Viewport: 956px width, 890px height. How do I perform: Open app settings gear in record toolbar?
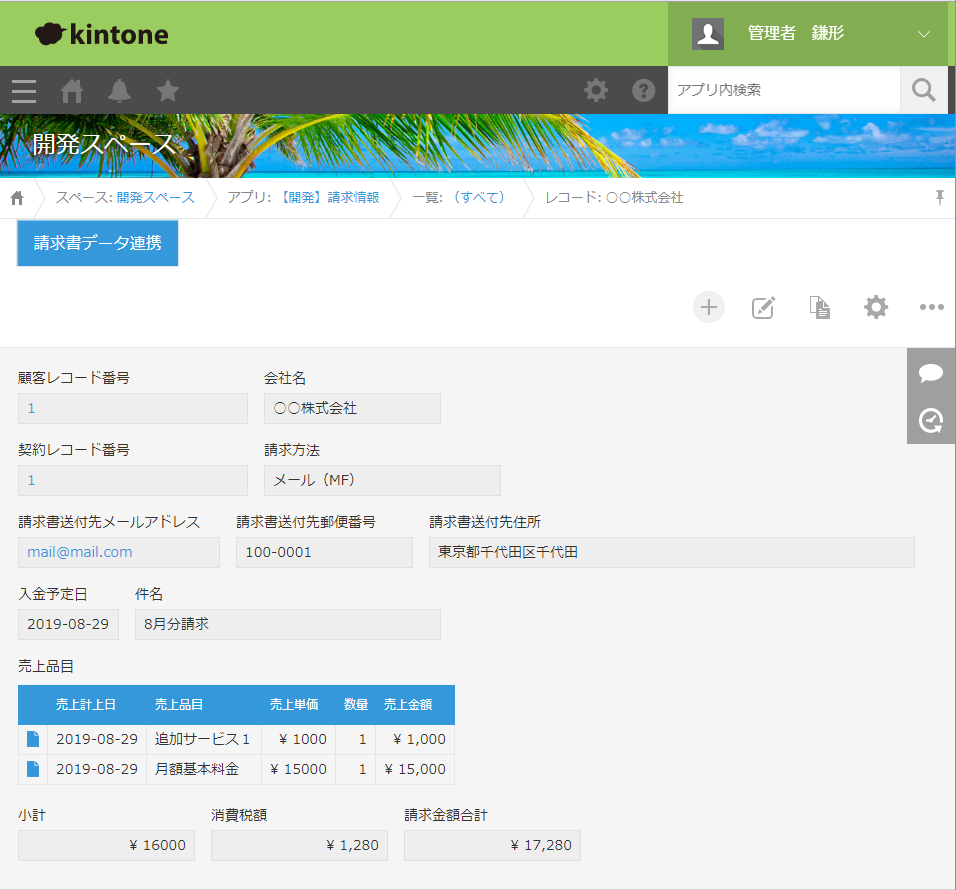point(876,307)
